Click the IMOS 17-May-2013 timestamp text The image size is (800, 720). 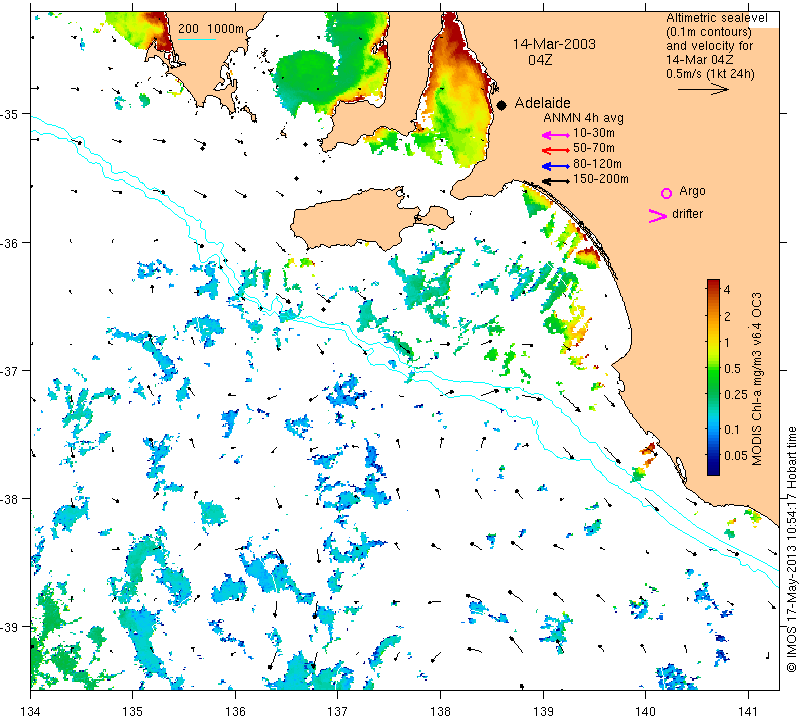(791, 549)
